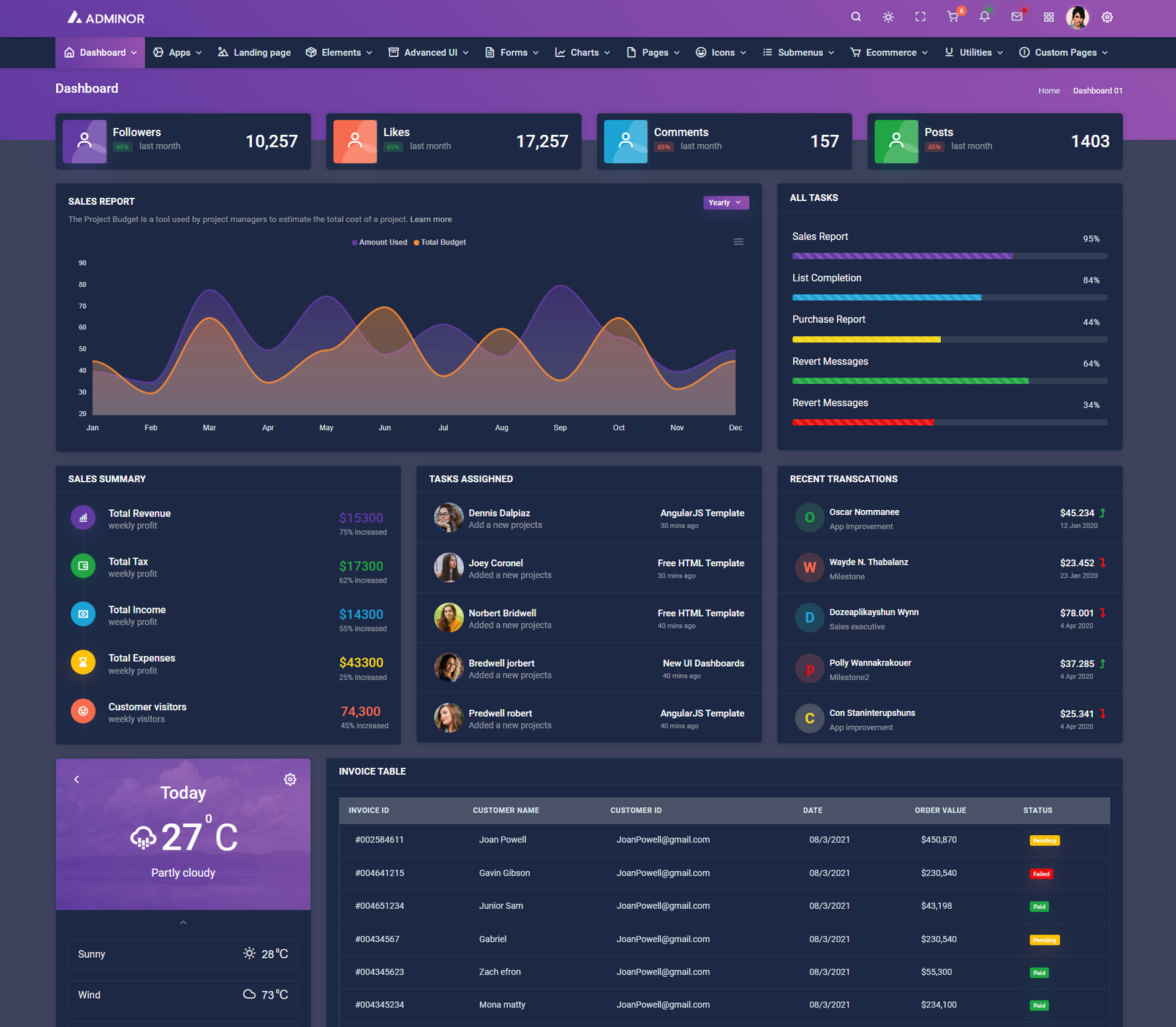Screen dimensions: 1176x1027
Task: Enter fullscreen mode icon
Action: pyautogui.click(x=920, y=17)
